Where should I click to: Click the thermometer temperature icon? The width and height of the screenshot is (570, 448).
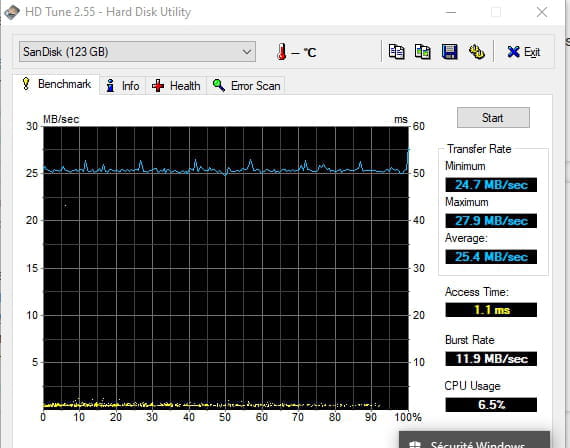(281, 52)
